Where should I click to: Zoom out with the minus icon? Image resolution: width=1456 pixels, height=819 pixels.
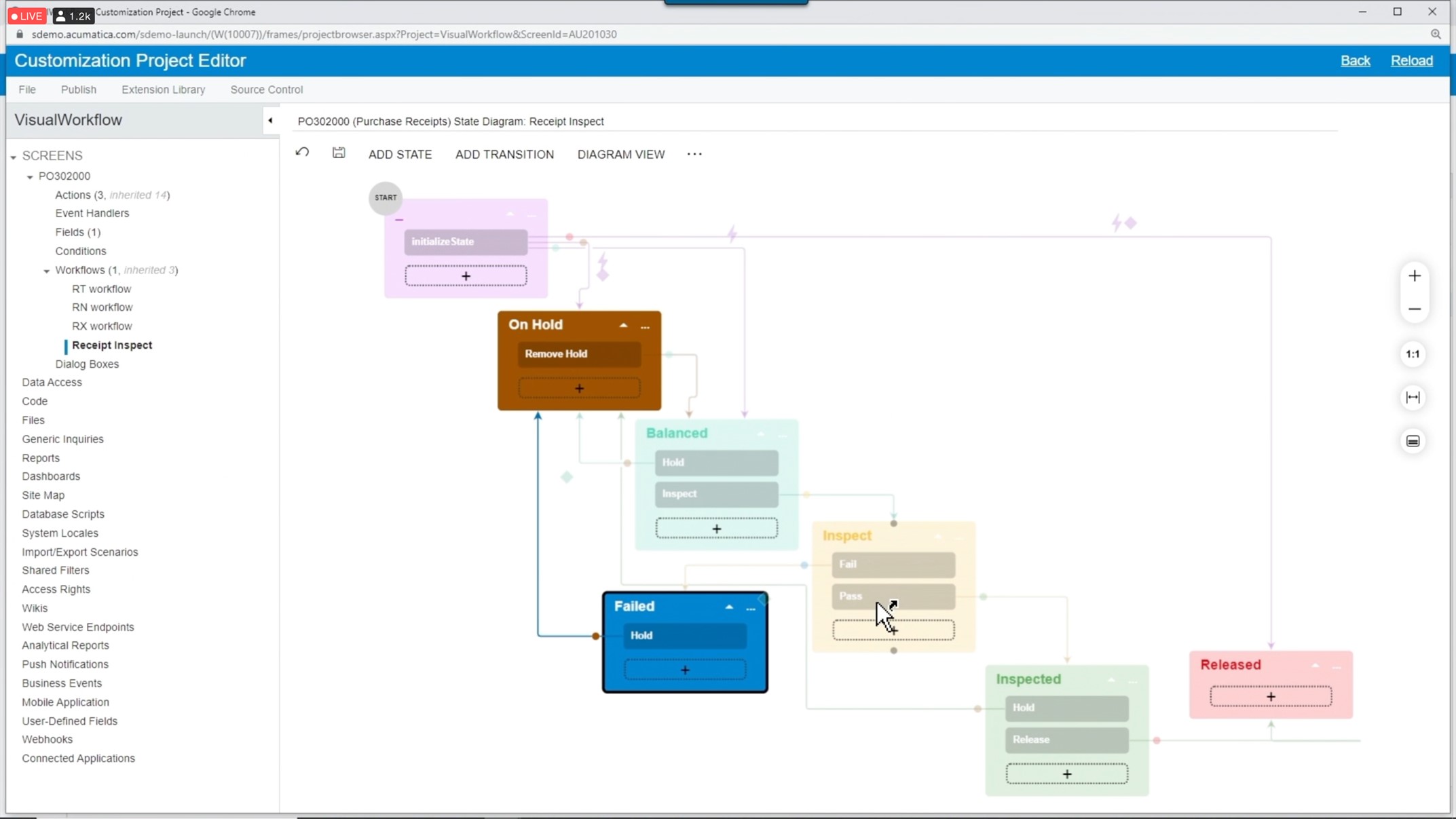tap(1414, 309)
